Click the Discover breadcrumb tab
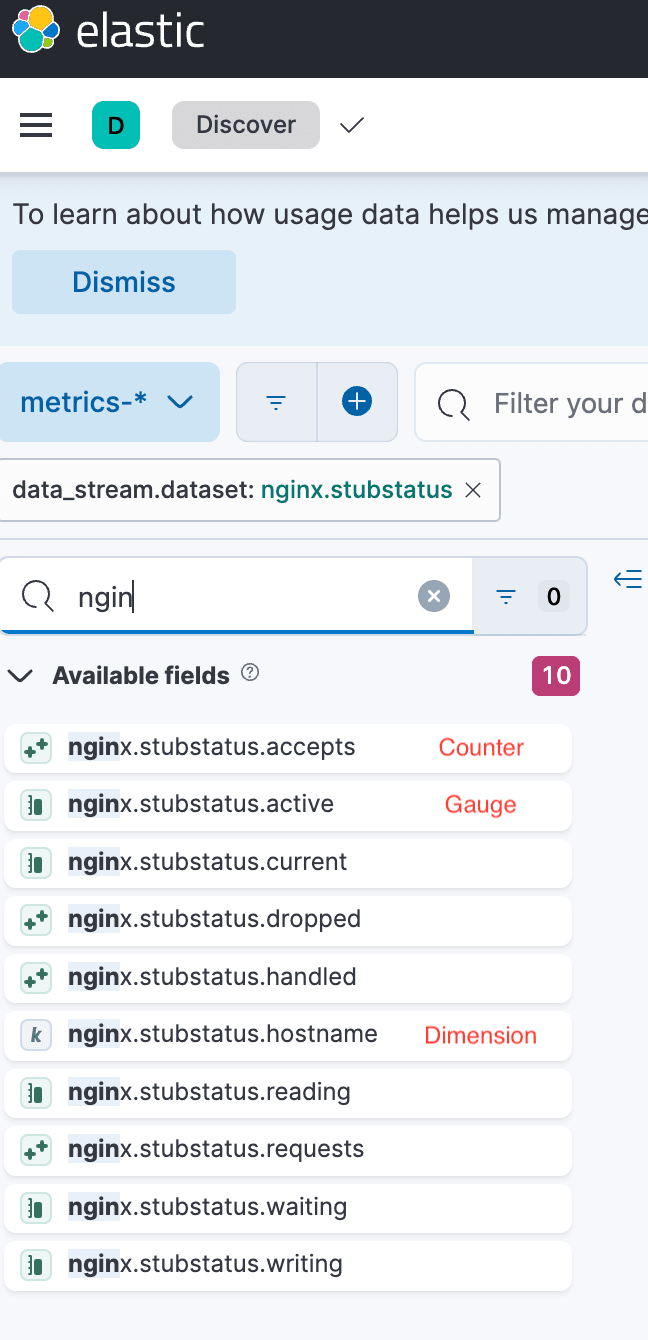The image size is (648, 1340). 246,125
